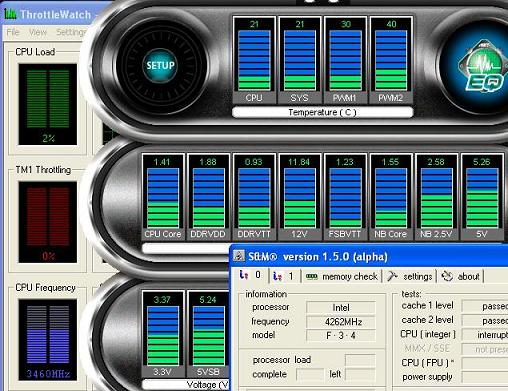
Task: Click the about tab icon
Action: click(447, 276)
